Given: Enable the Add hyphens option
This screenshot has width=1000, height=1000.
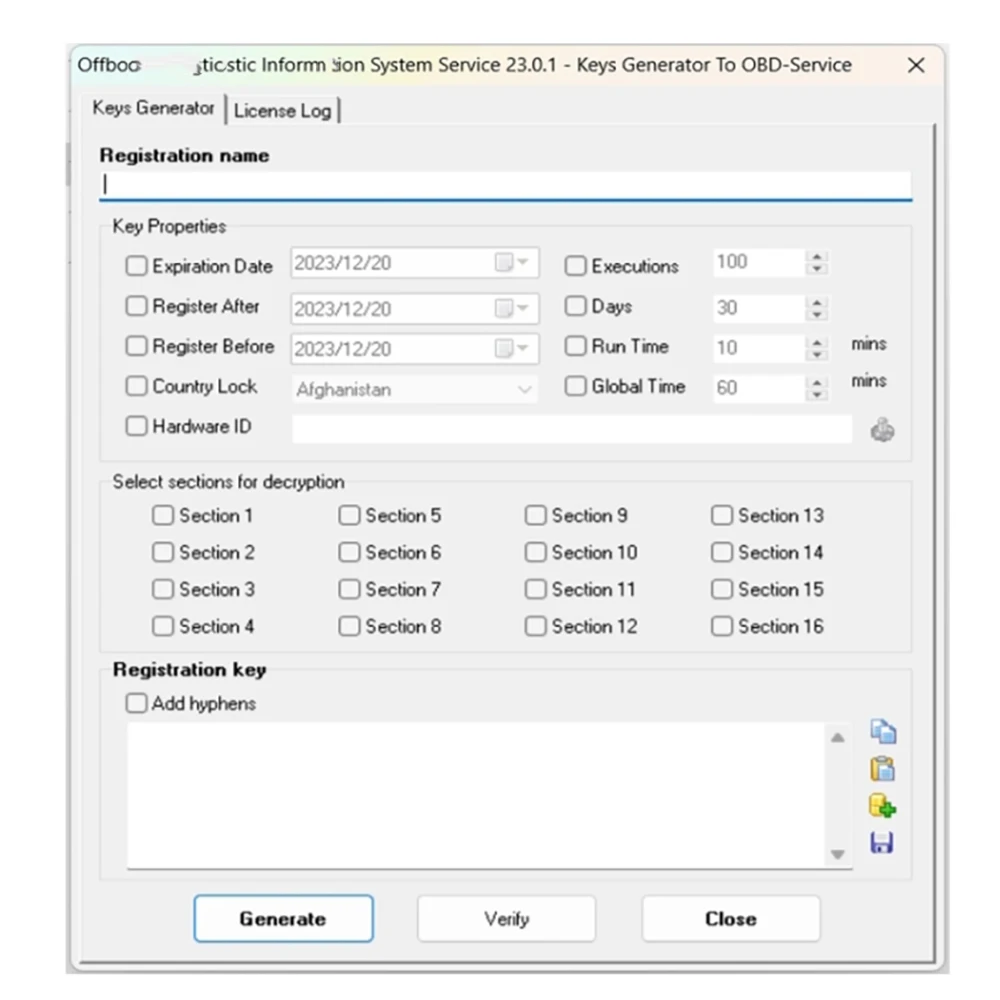Looking at the screenshot, I should coord(136,703).
